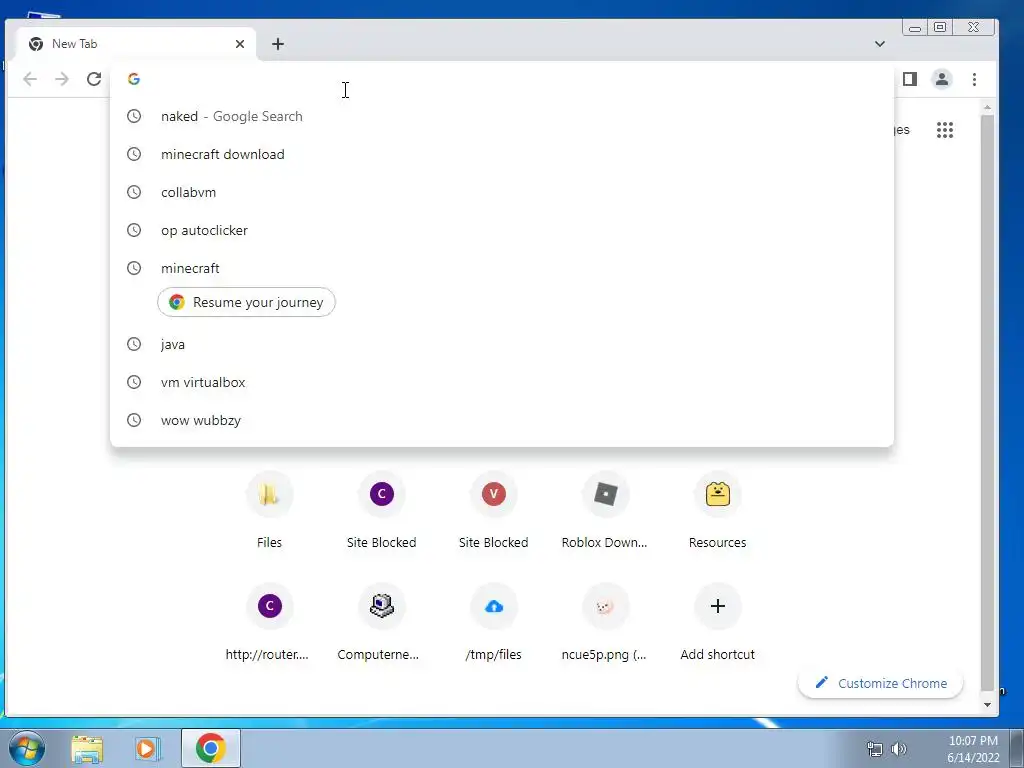The image size is (1024, 768).
Task: Open the Computerne... shortcut icon
Action: point(381,606)
